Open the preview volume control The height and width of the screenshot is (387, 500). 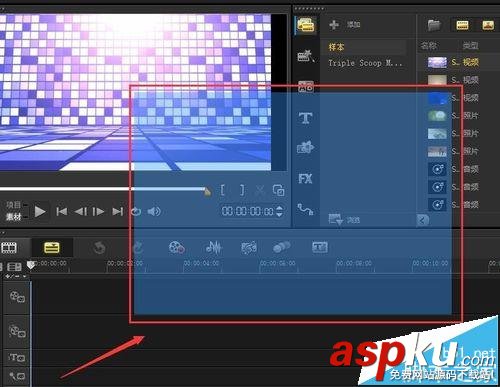pyautogui.click(x=154, y=211)
